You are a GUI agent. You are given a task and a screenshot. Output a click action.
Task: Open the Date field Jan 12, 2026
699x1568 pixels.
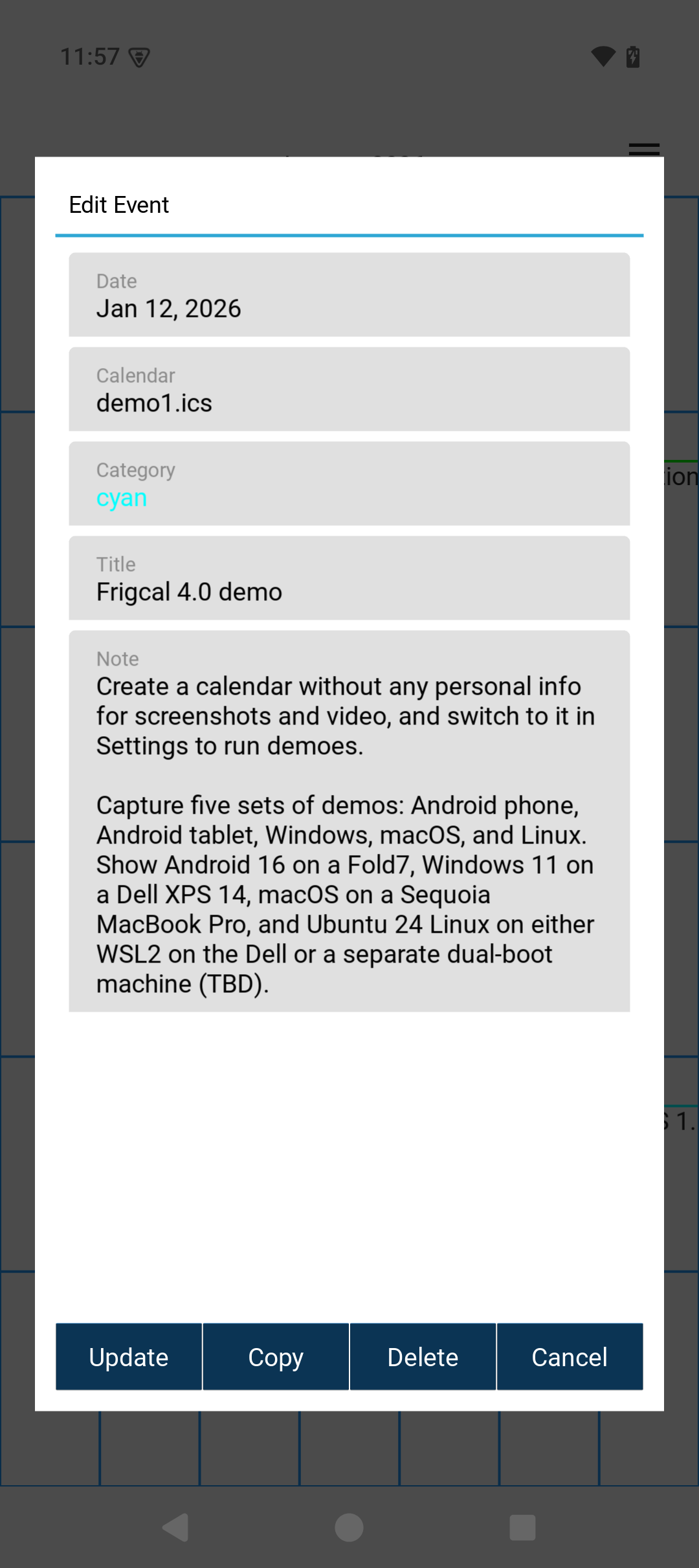point(349,295)
